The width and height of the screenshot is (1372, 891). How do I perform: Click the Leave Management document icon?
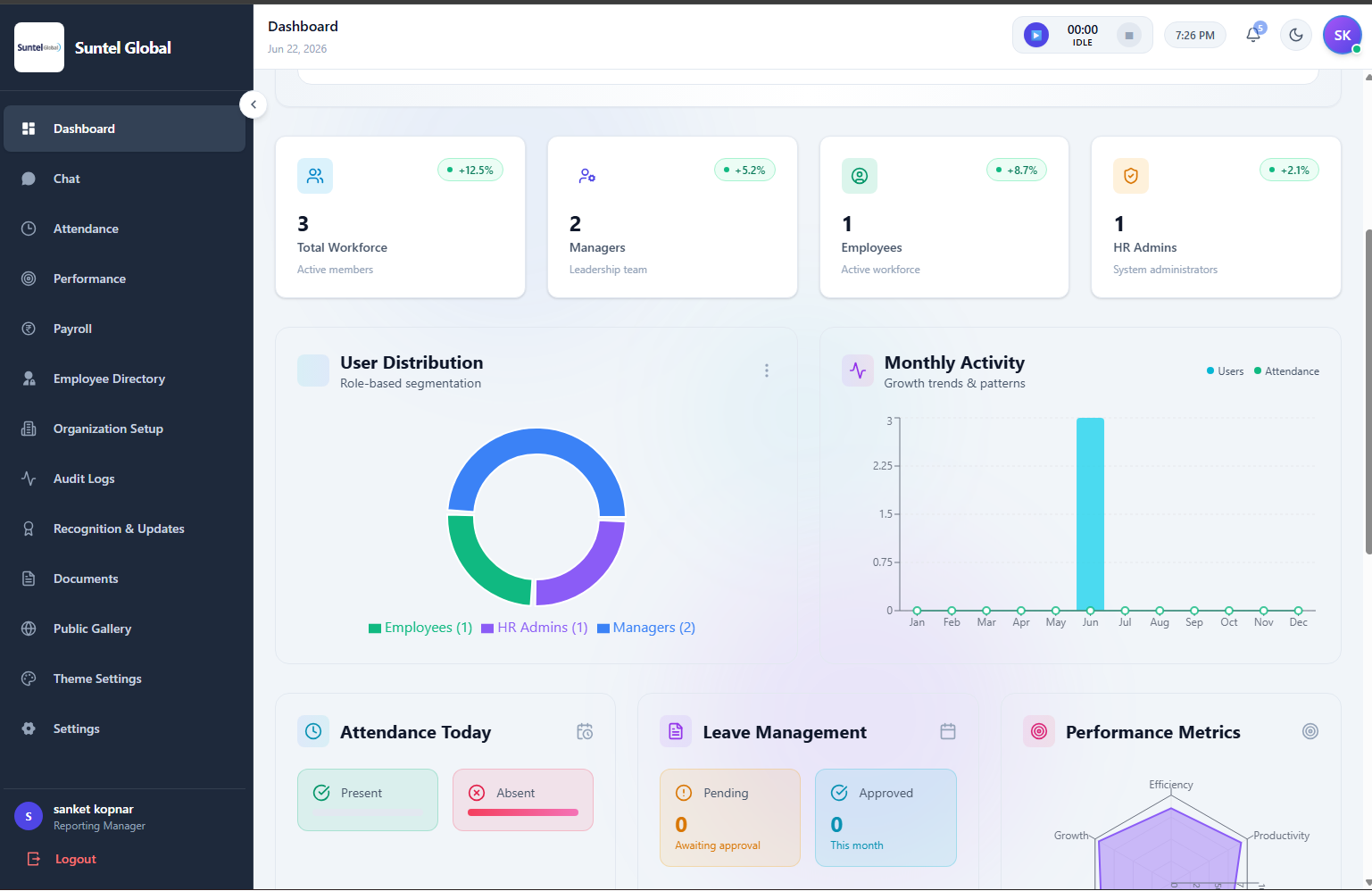click(x=676, y=731)
